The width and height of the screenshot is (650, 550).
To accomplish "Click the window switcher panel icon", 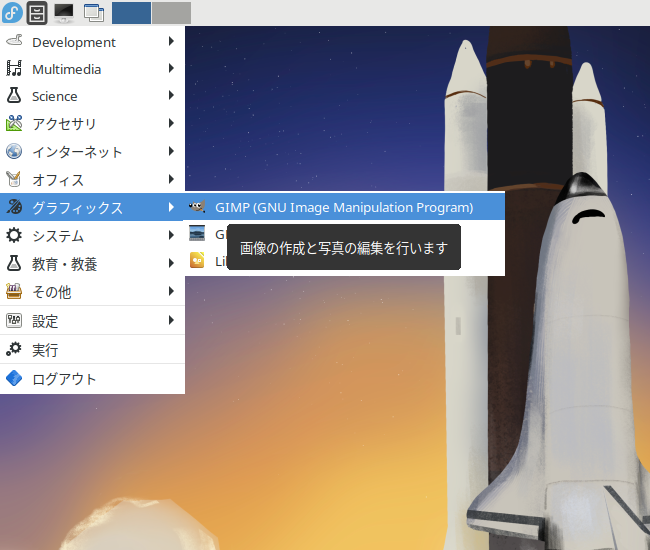I will coord(94,12).
